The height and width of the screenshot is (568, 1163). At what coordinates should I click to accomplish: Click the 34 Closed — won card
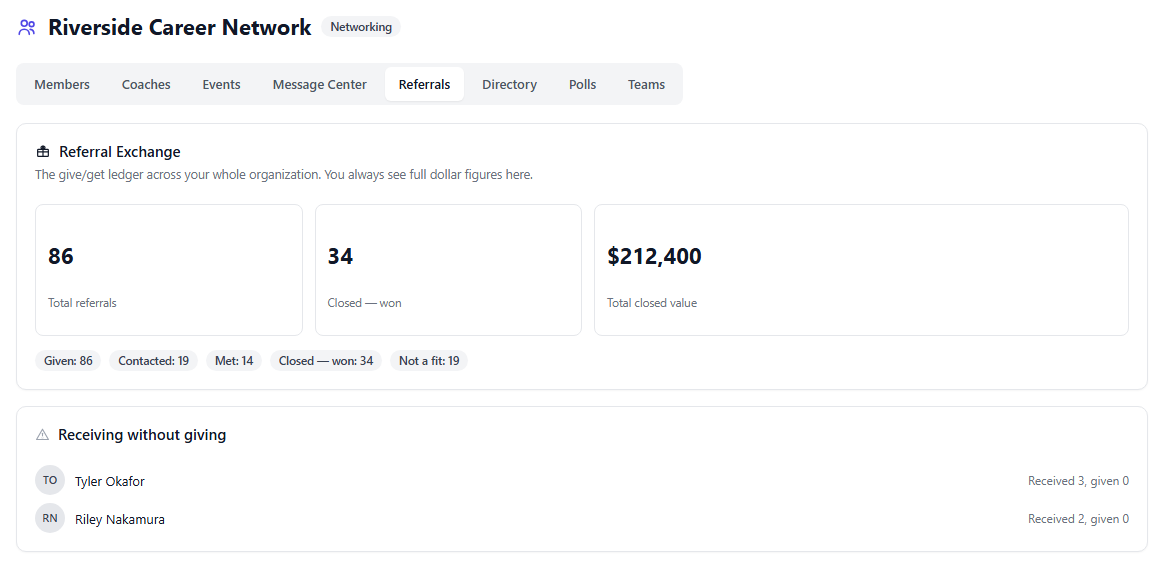pyautogui.click(x=448, y=270)
